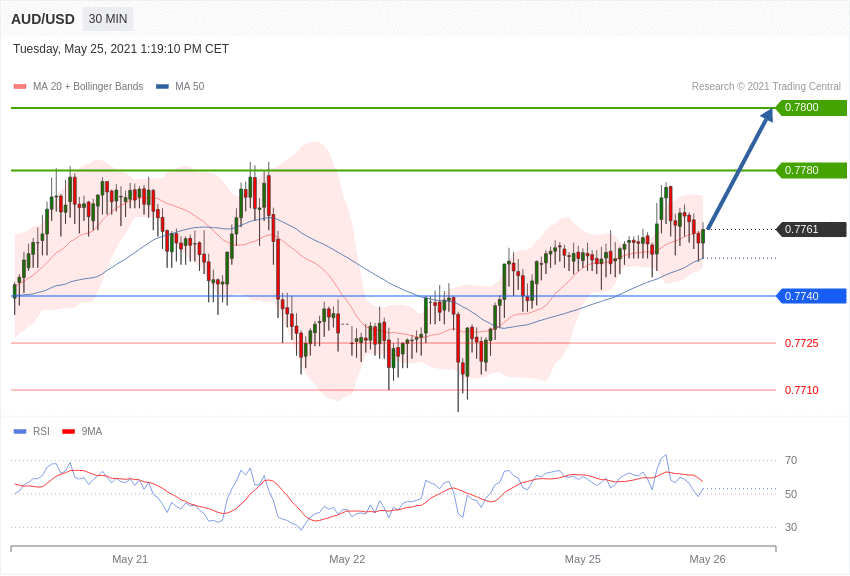Click the 30 MIN timeframe badge
The width and height of the screenshot is (850, 576).
(x=108, y=19)
